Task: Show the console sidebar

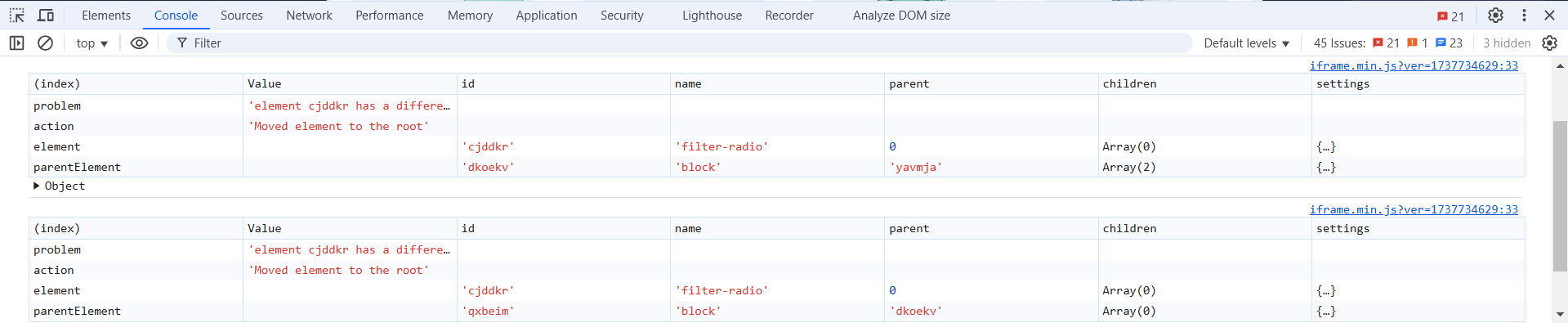Action: pos(16,43)
